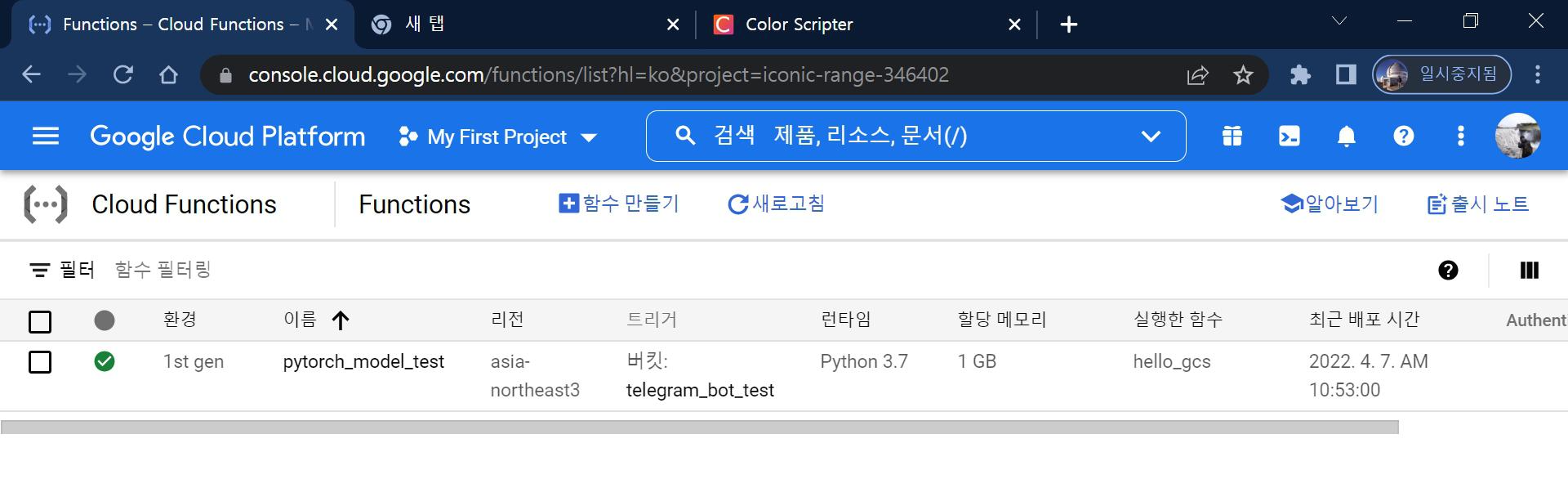Select all functions header checkbox

(x=40, y=322)
